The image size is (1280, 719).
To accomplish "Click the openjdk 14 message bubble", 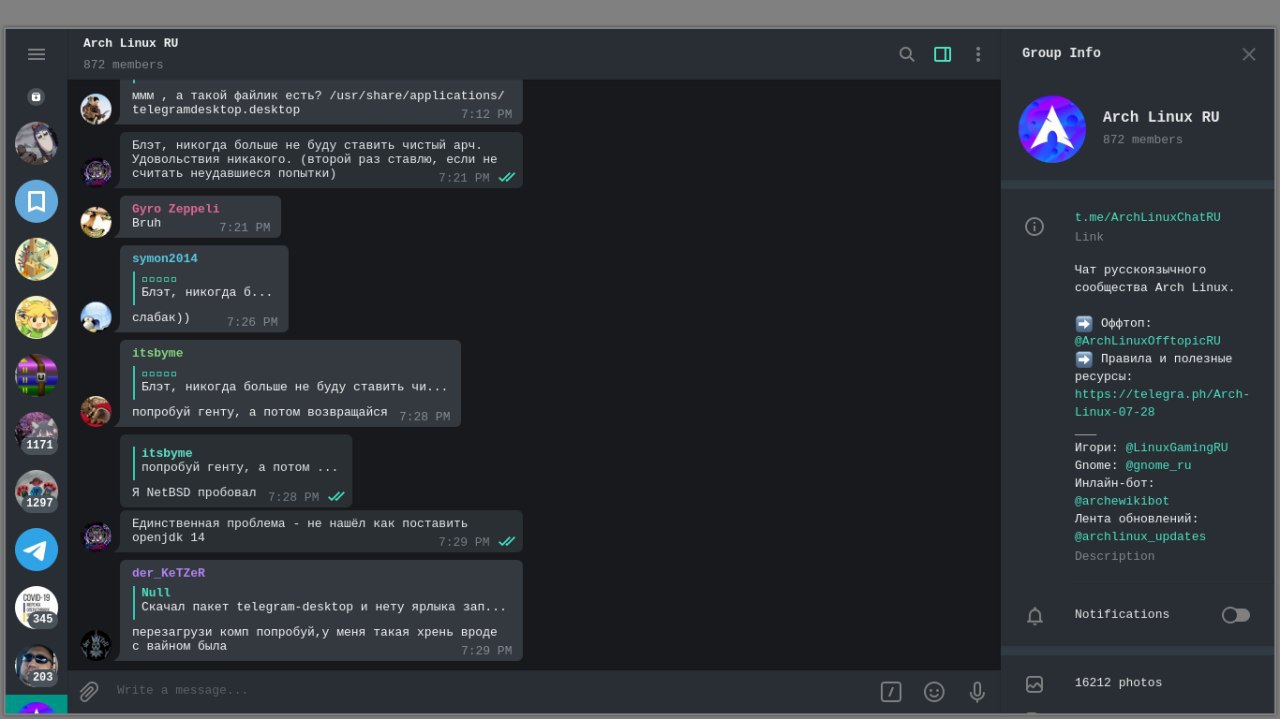I will (x=321, y=531).
